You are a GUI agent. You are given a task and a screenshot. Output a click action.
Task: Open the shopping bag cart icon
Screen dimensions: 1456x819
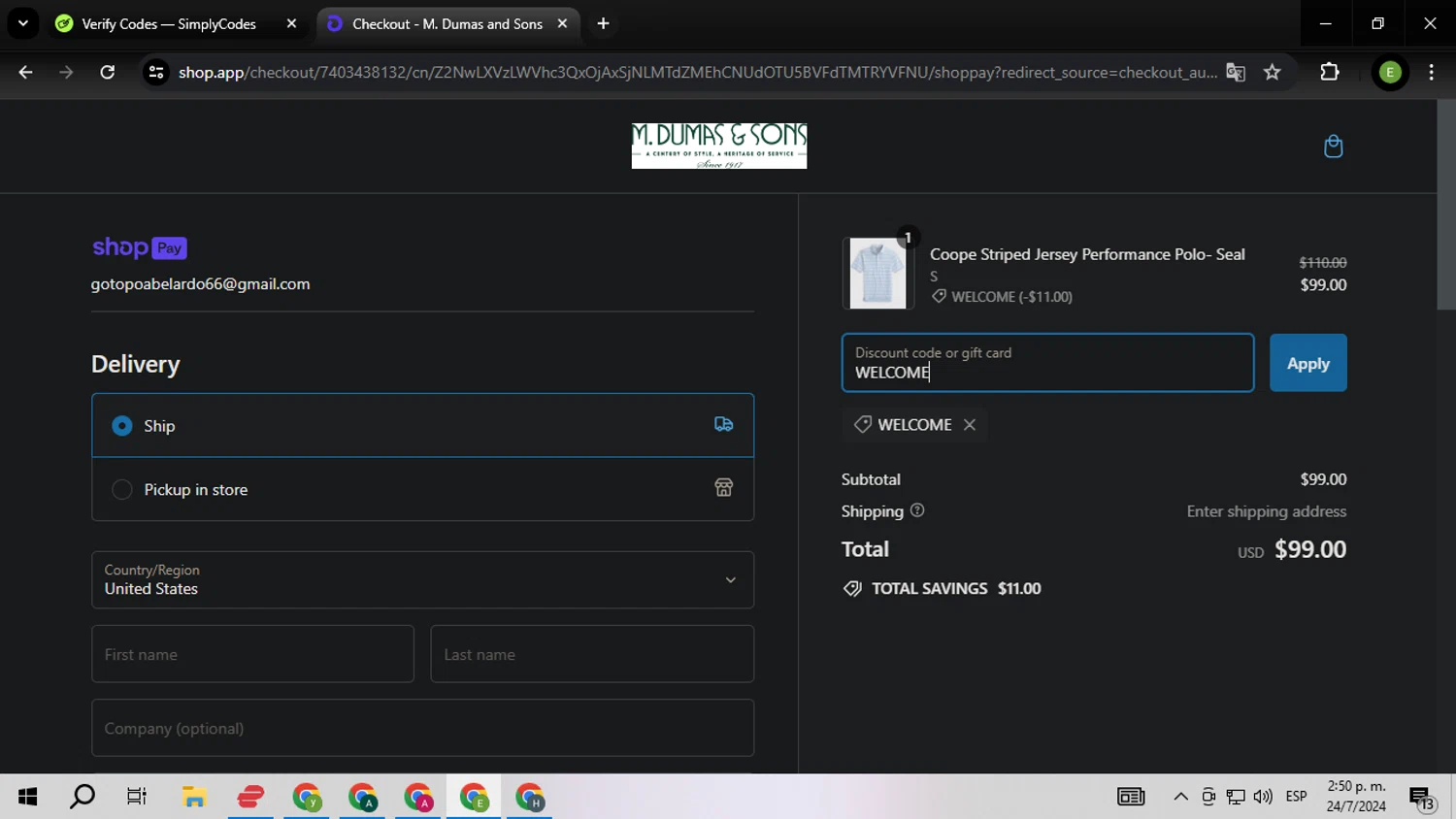click(1333, 147)
